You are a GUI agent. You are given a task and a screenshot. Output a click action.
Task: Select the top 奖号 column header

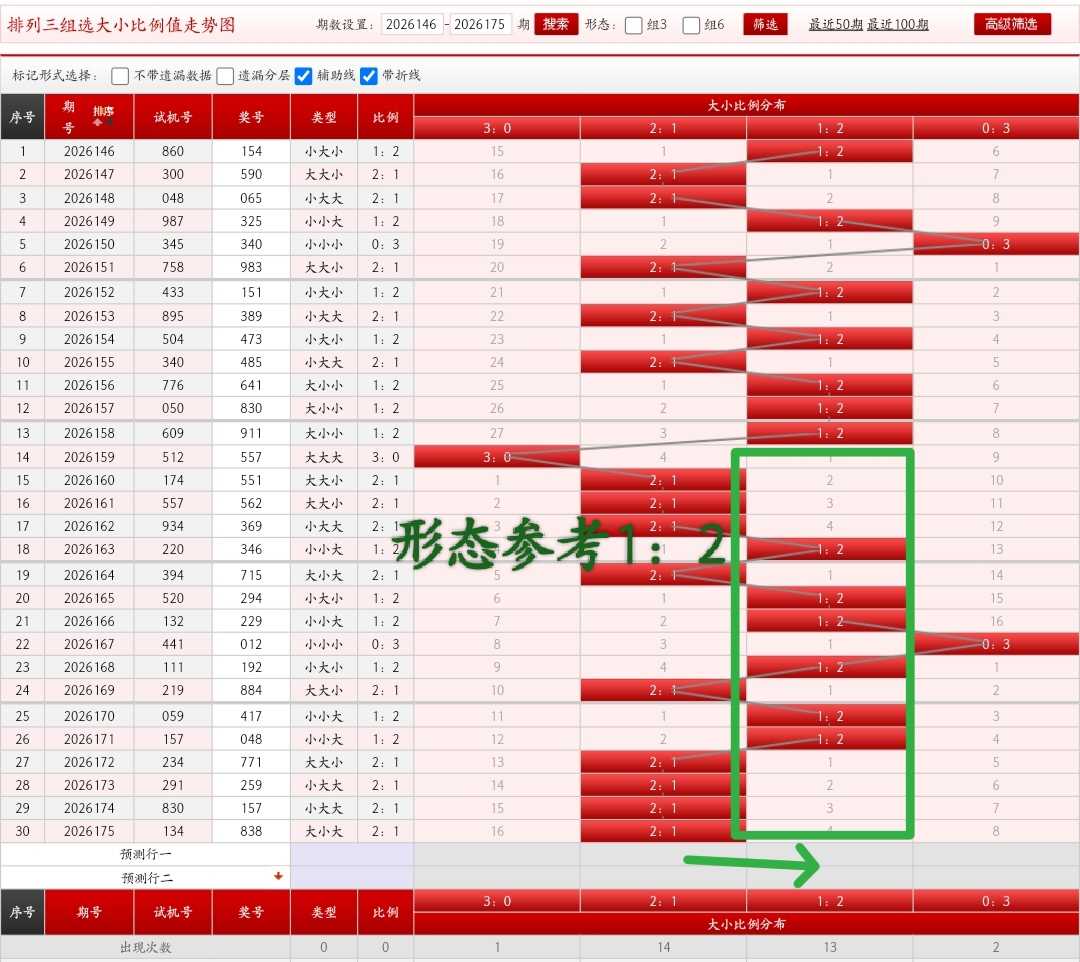coord(251,117)
